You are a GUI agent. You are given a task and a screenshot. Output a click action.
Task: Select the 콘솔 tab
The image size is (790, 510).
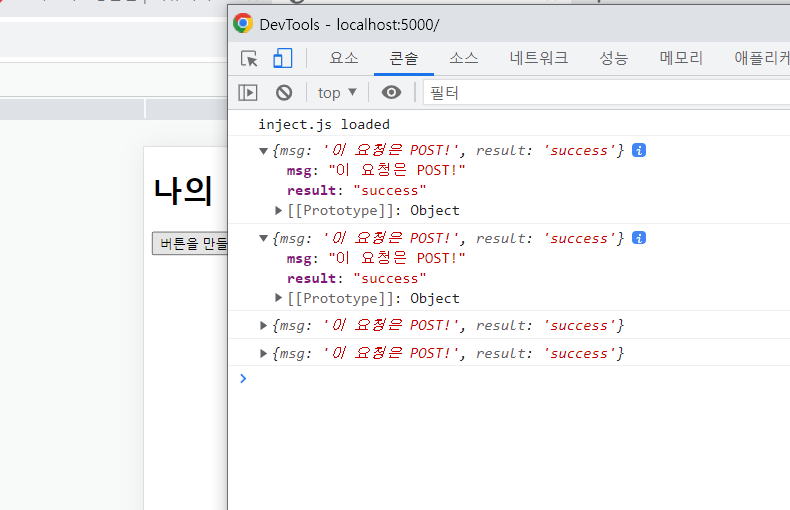coord(404,58)
